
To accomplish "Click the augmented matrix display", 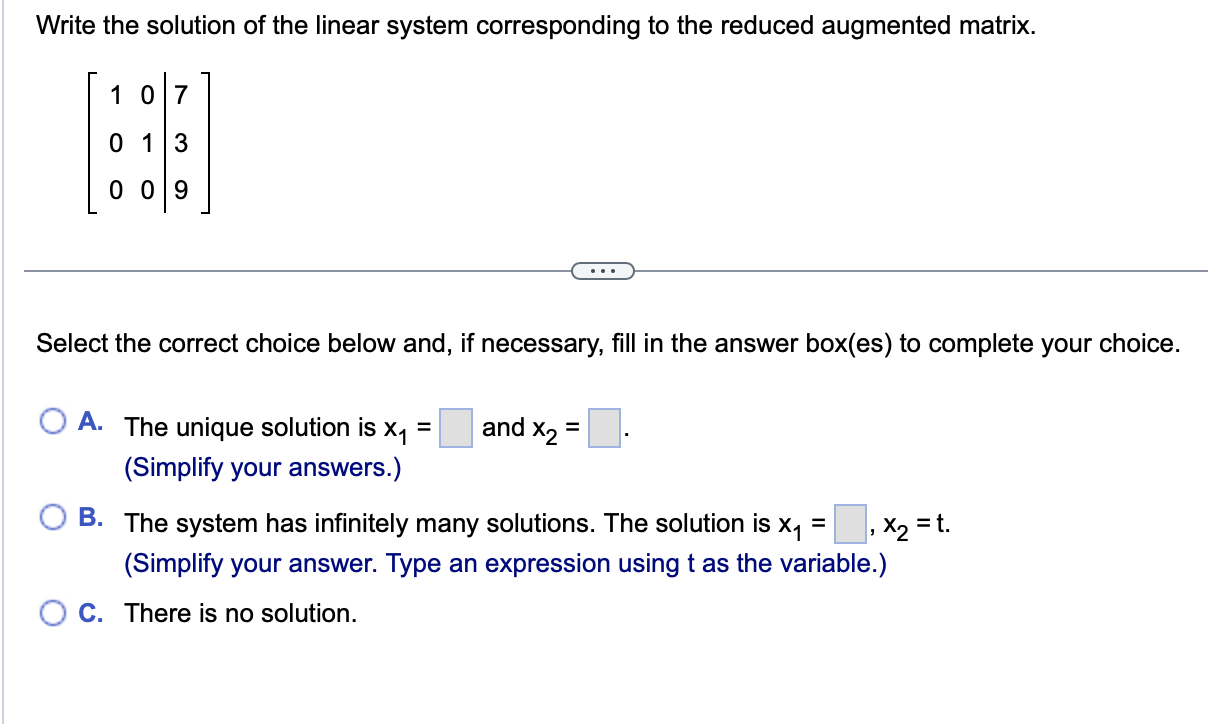I will tap(148, 143).
